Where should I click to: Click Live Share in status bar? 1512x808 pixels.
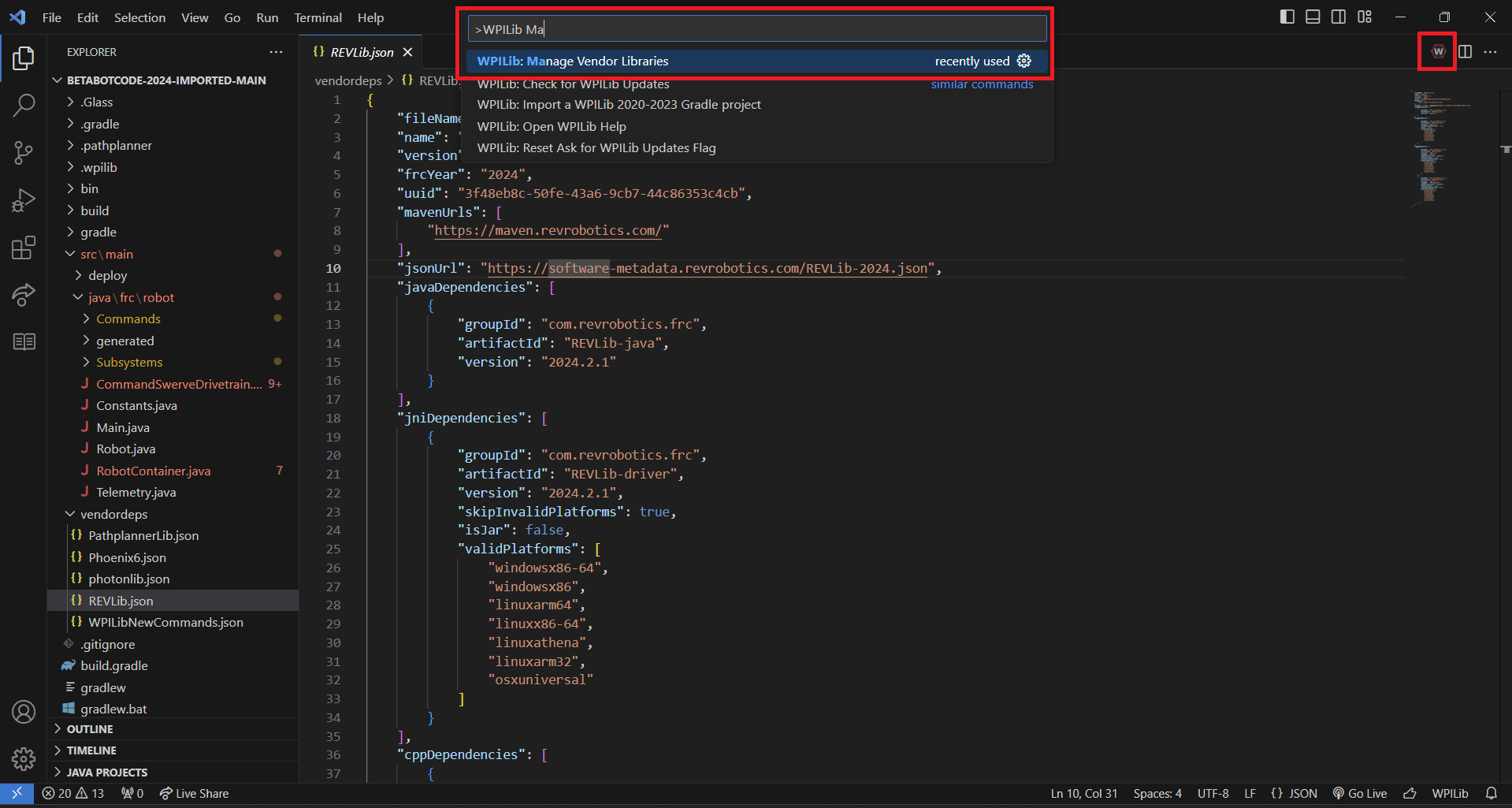coord(194,794)
